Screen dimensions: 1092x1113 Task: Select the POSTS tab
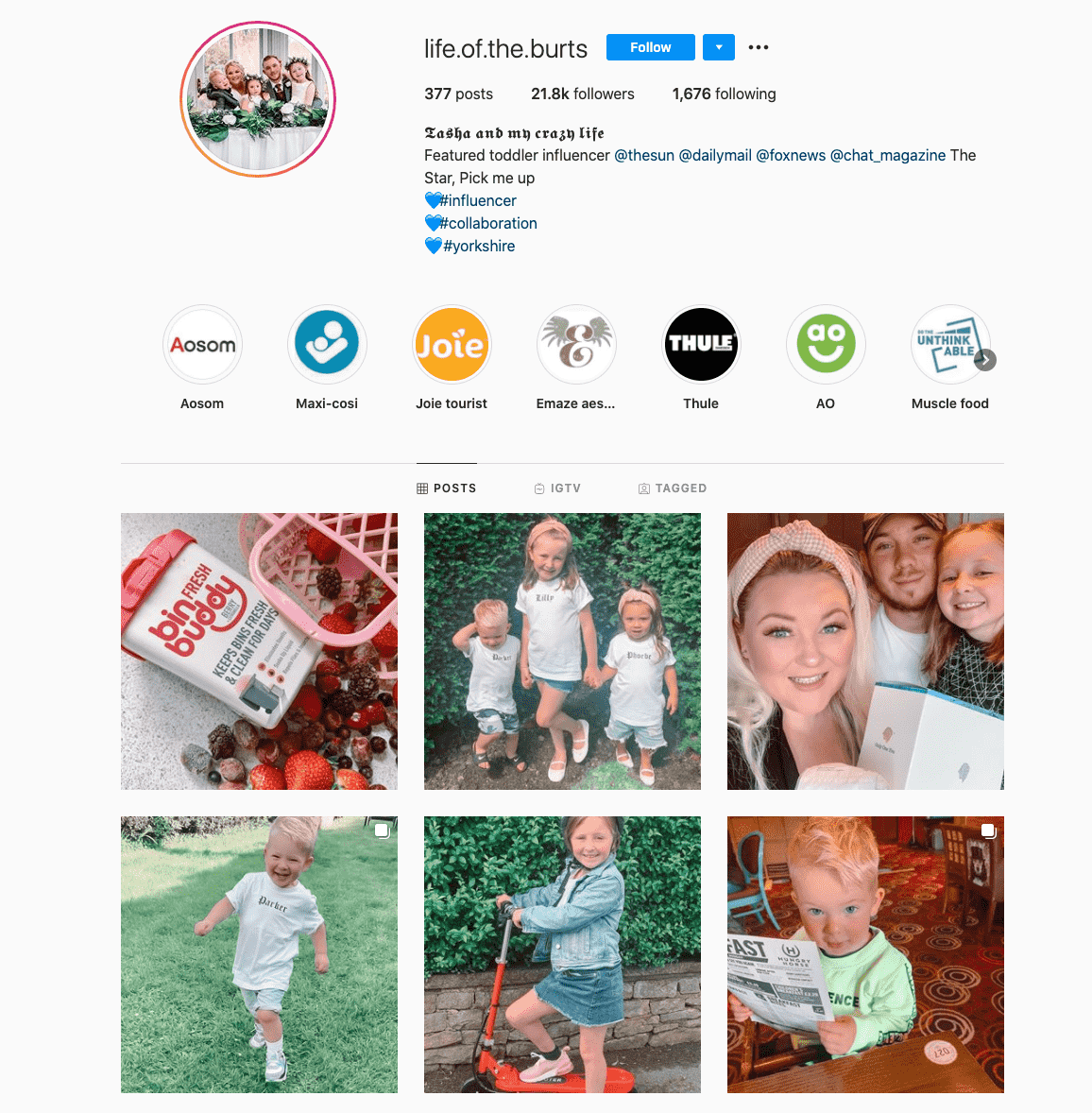click(446, 488)
